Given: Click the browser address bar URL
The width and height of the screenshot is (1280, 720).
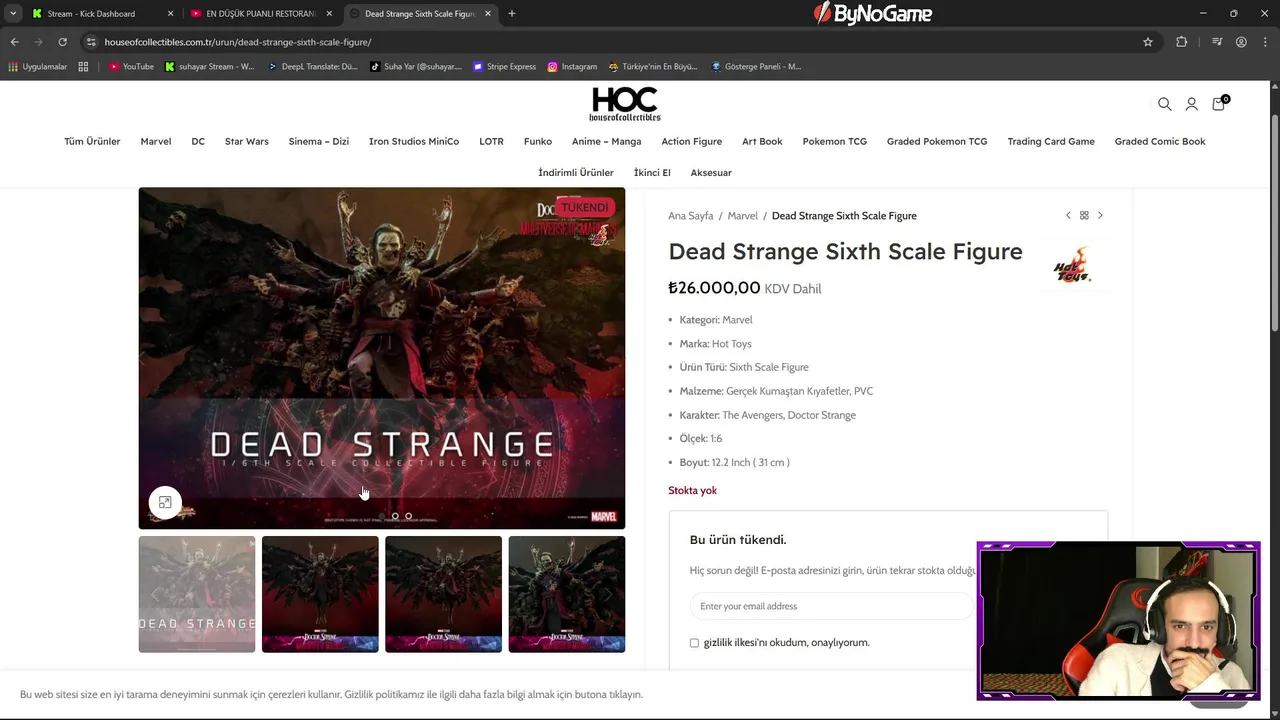Looking at the screenshot, I should 238,42.
